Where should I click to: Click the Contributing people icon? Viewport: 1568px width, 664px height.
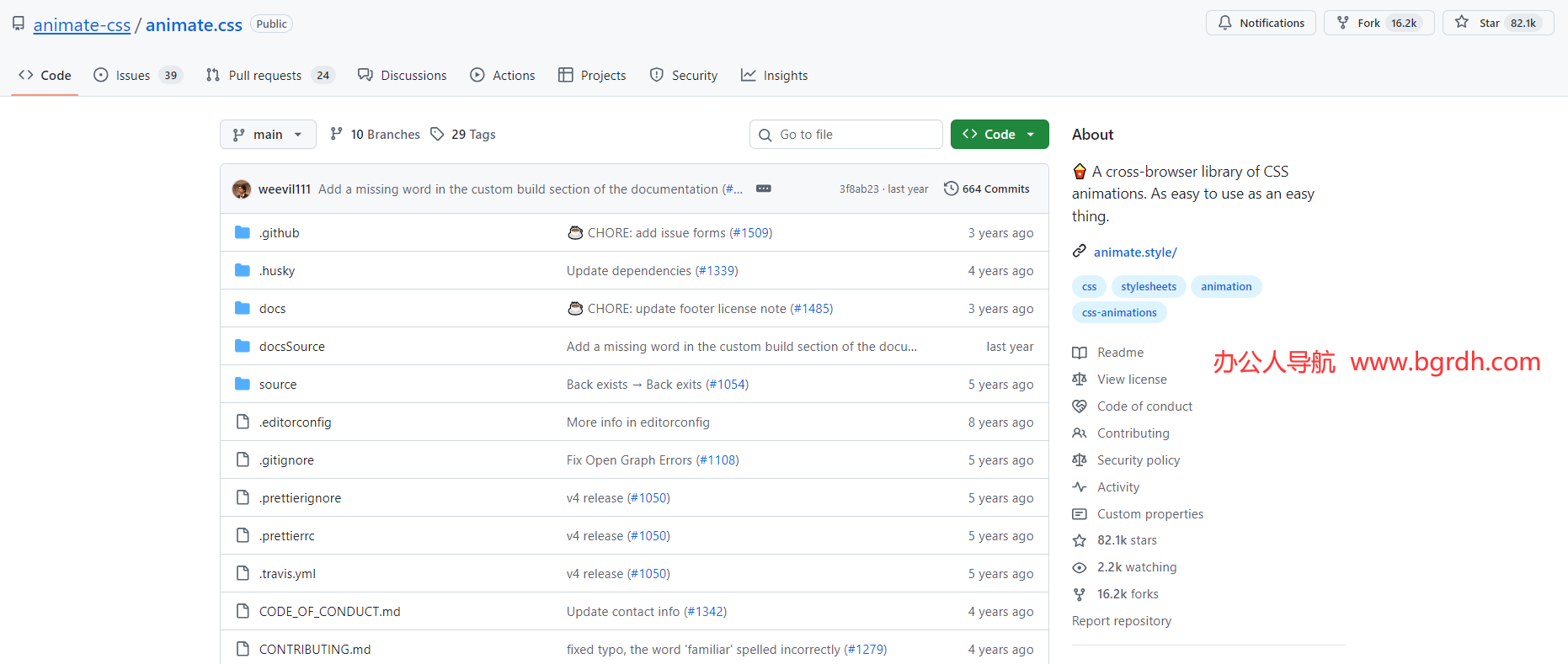coord(1080,433)
